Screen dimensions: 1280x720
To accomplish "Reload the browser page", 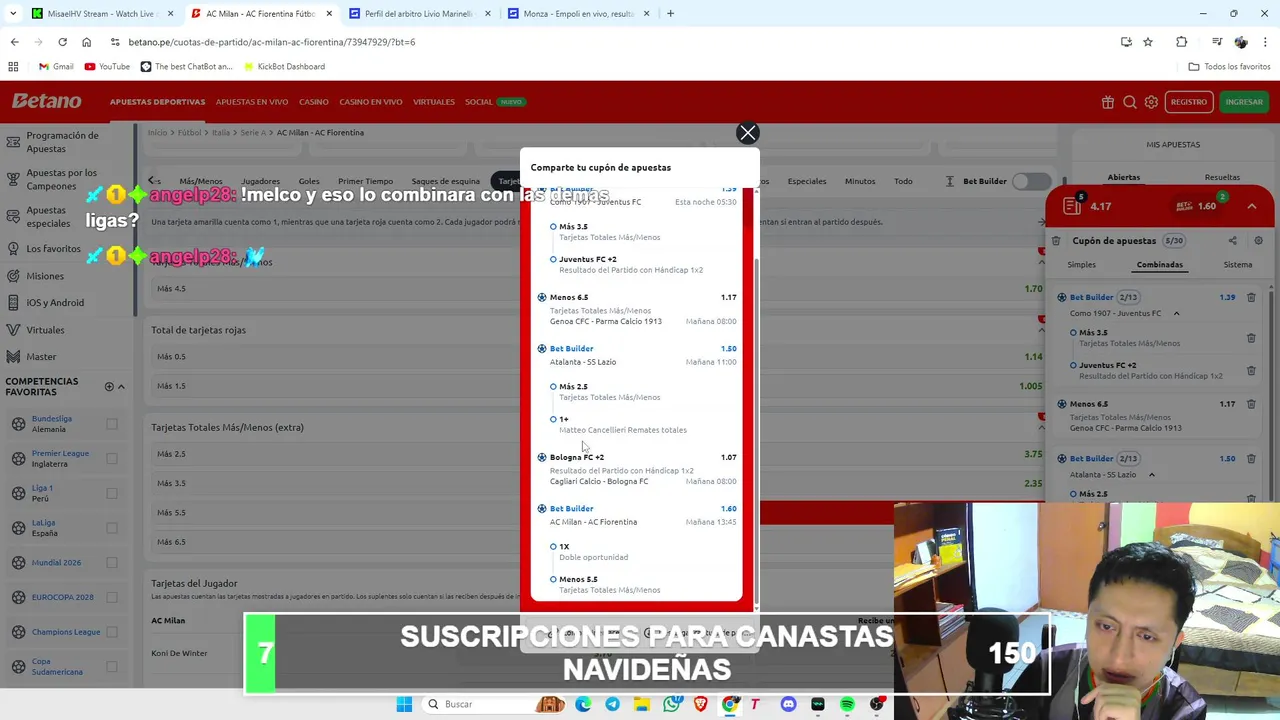I will pyautogui.click(x=62, y=42).
